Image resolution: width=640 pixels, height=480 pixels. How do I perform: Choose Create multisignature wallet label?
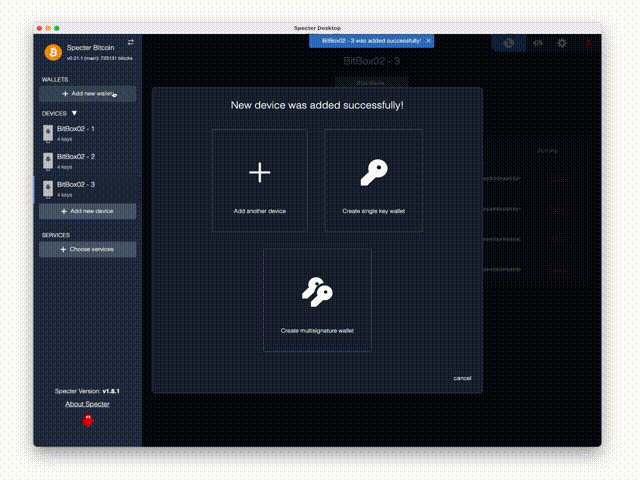click(x=317, y=331)
